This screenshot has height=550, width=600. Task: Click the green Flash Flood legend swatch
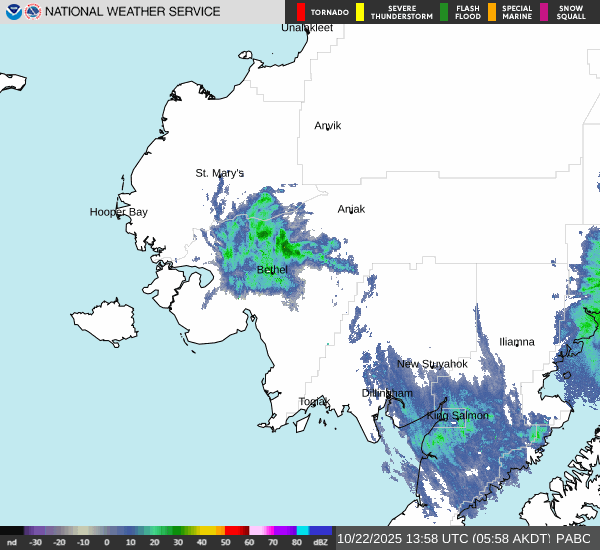pyautogui.click(x=444, y=12)
